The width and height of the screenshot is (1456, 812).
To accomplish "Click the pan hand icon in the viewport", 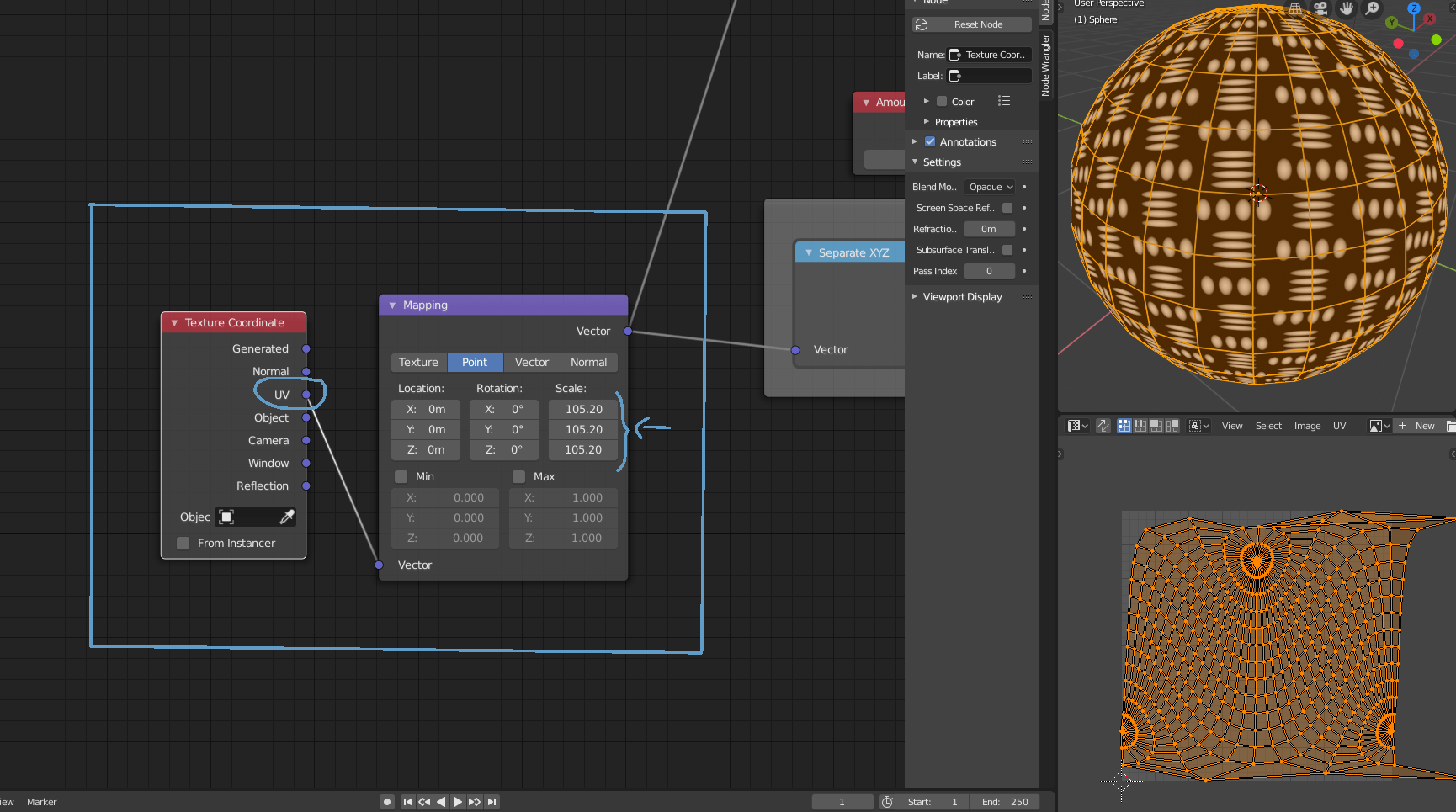I will click(1347, 8).
